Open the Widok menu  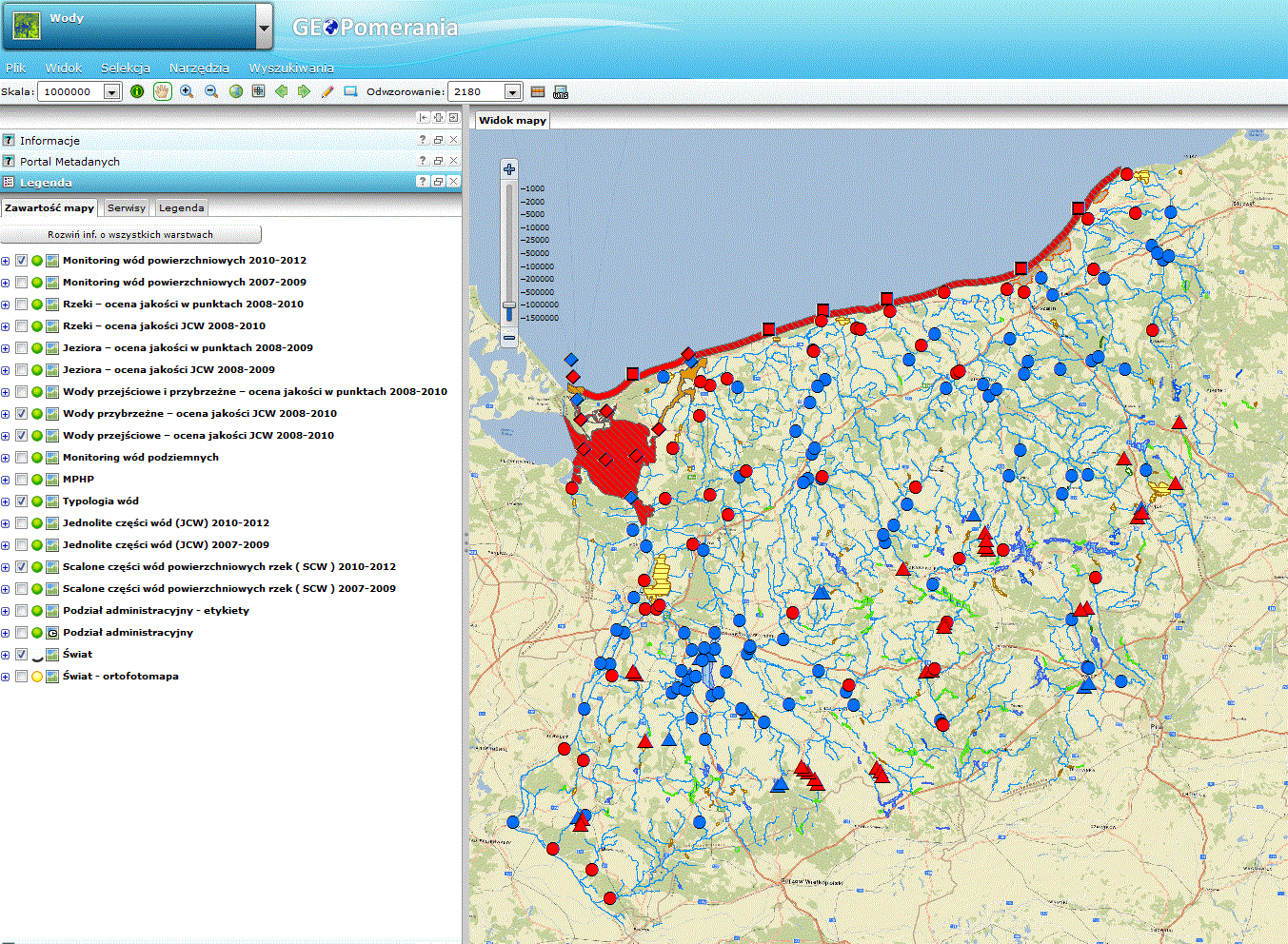tap(64, 68)
